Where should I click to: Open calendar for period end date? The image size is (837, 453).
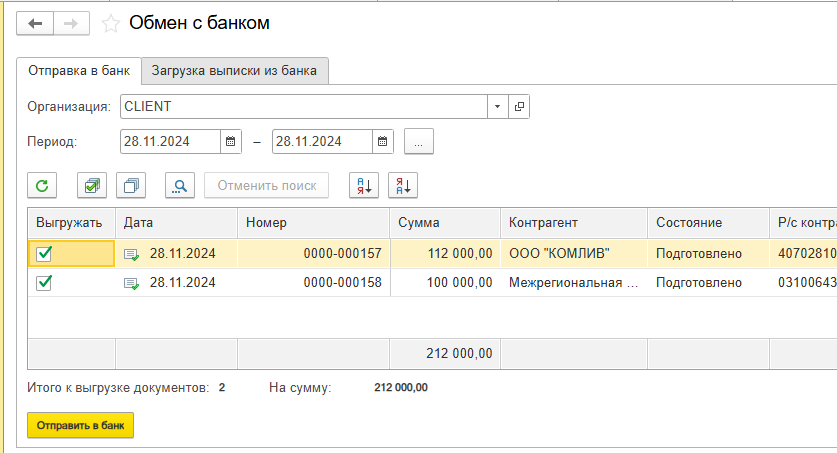coord(383,142)
